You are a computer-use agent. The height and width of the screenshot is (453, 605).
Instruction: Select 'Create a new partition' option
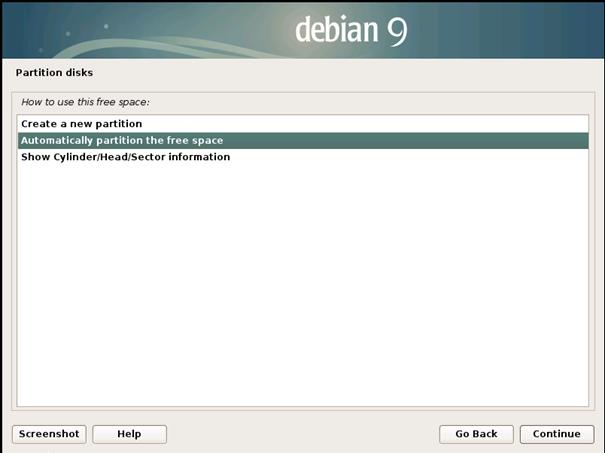pyautogui.click(x=303, y=124)
